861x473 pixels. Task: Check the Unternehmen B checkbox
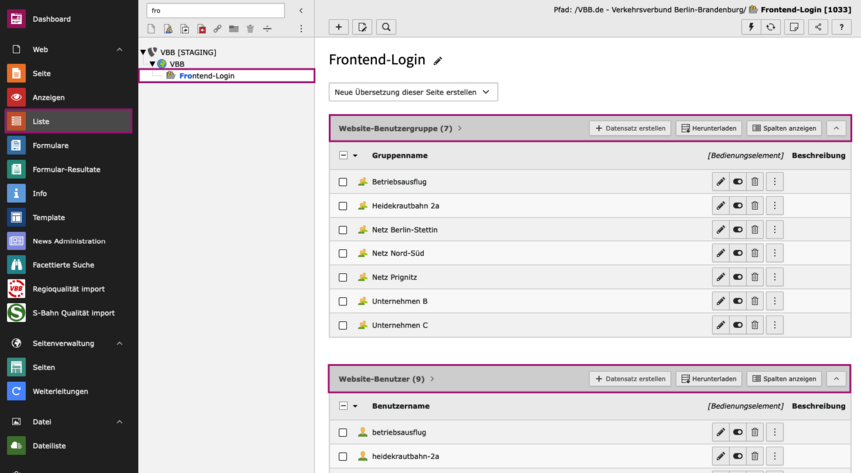point(343,302)
